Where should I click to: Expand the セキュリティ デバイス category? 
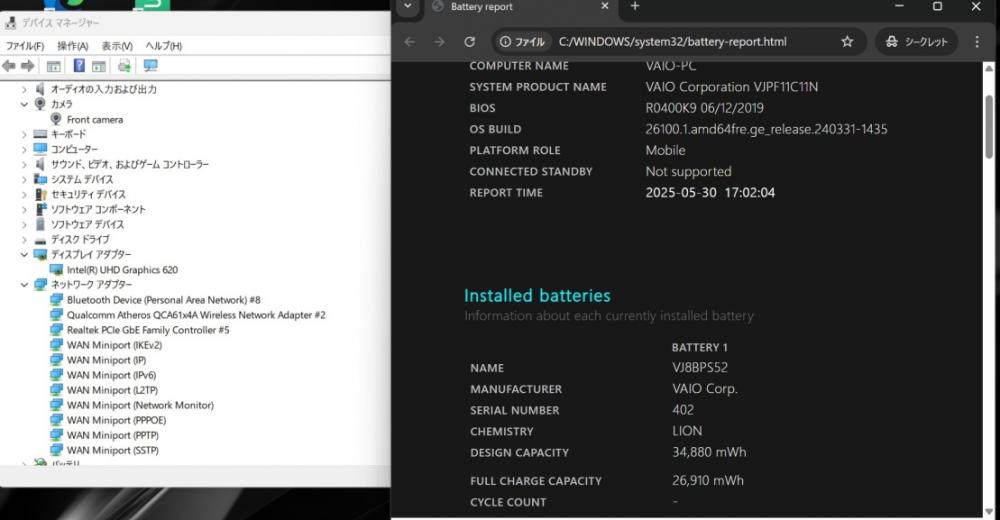(24, 195)
